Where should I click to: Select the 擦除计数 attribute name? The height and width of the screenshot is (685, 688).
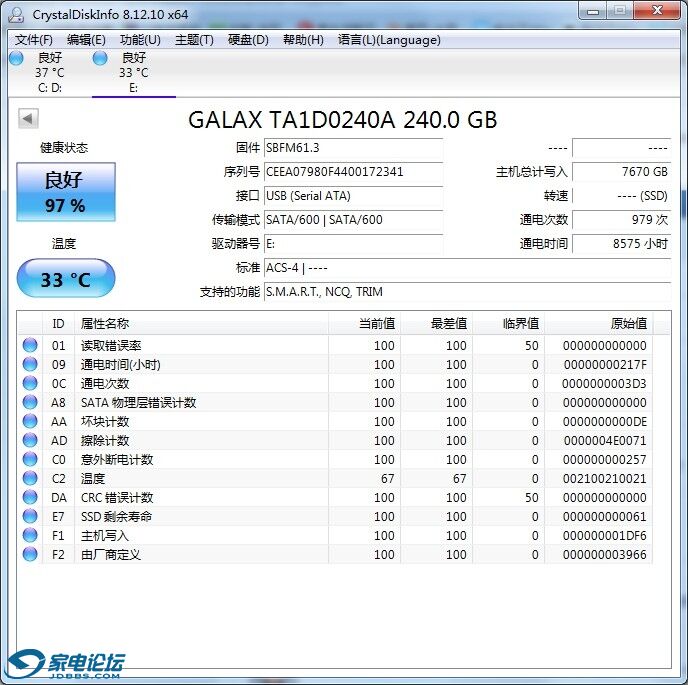pos(105,441)
